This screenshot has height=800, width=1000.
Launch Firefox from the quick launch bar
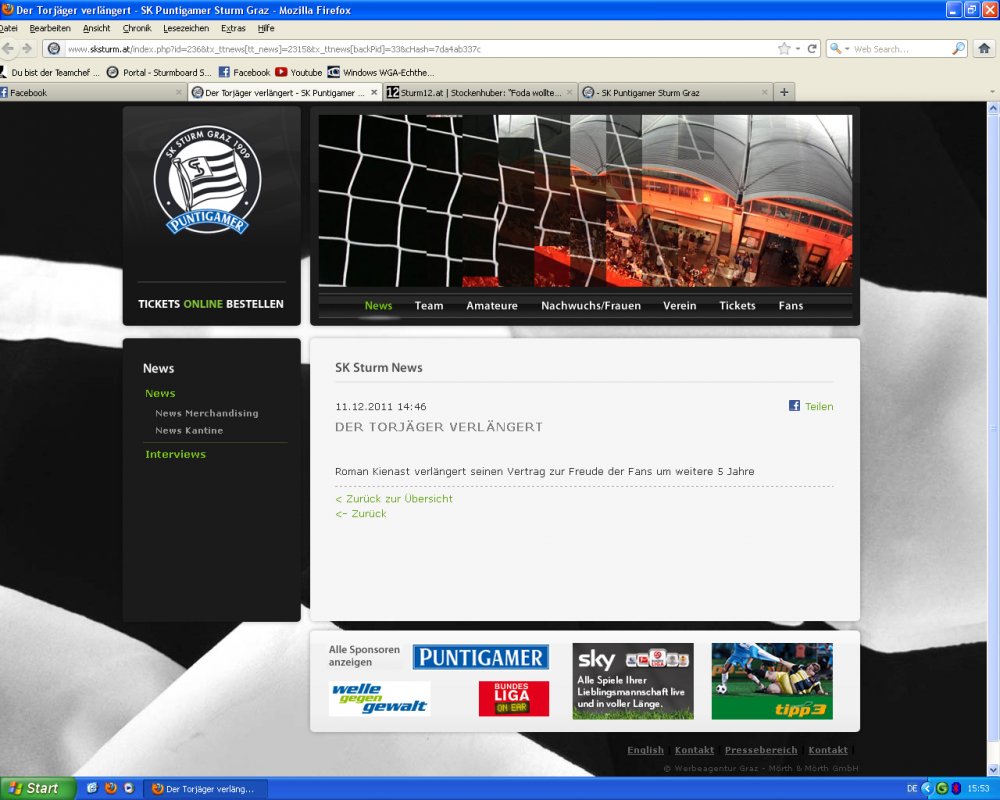pyautogui.click(x=110, y=789)
